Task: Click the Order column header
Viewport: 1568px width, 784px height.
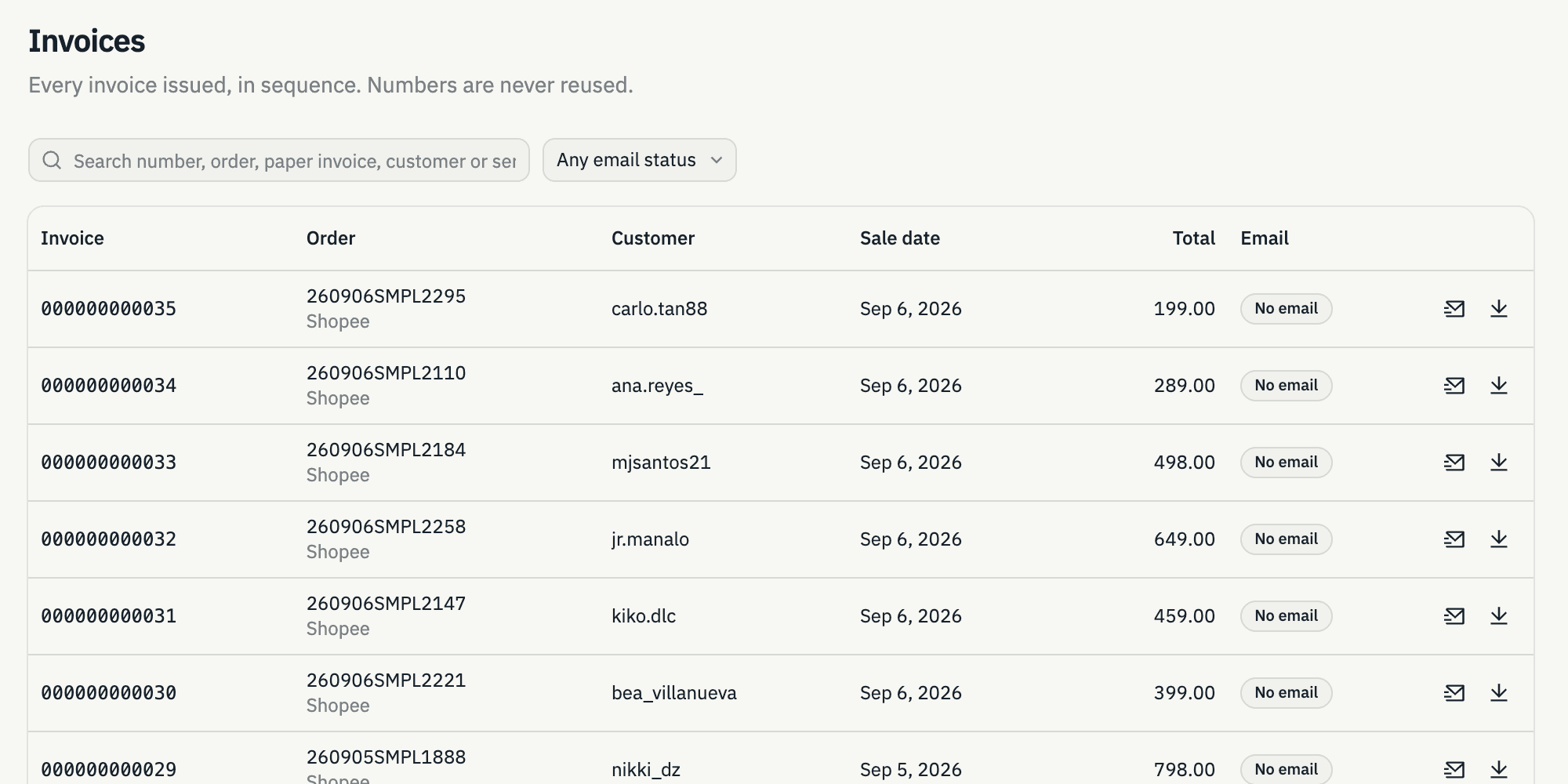Action: coord(331,238)
